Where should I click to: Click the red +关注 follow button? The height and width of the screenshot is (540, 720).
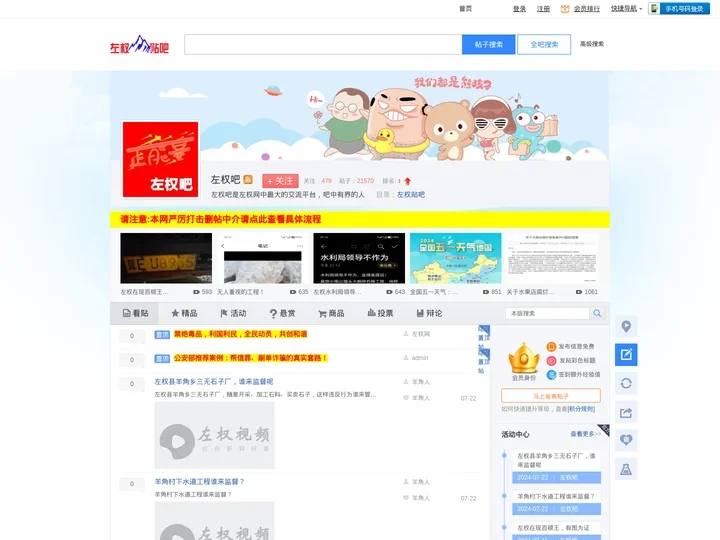tap(280, 181)
